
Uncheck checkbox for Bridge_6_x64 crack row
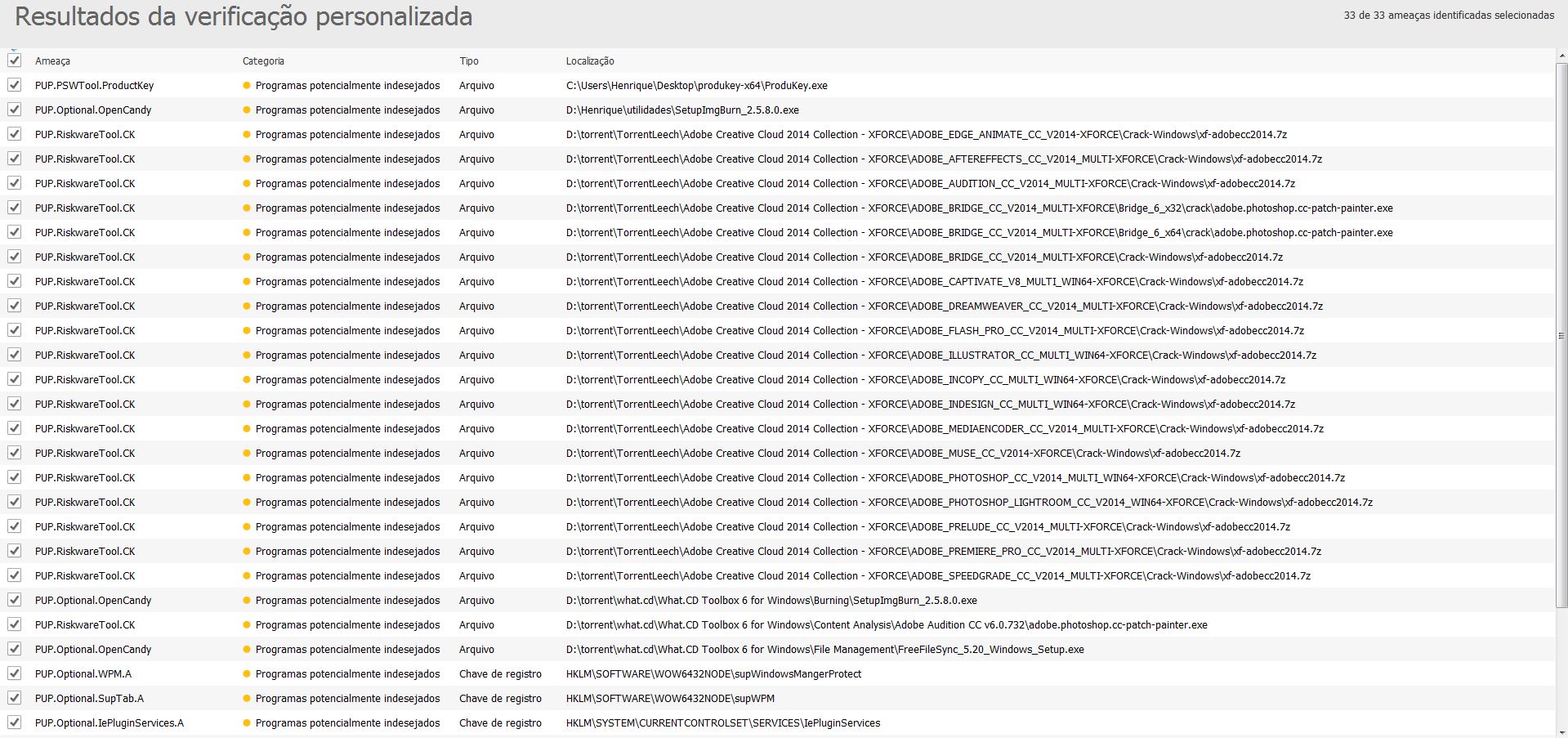15,232
